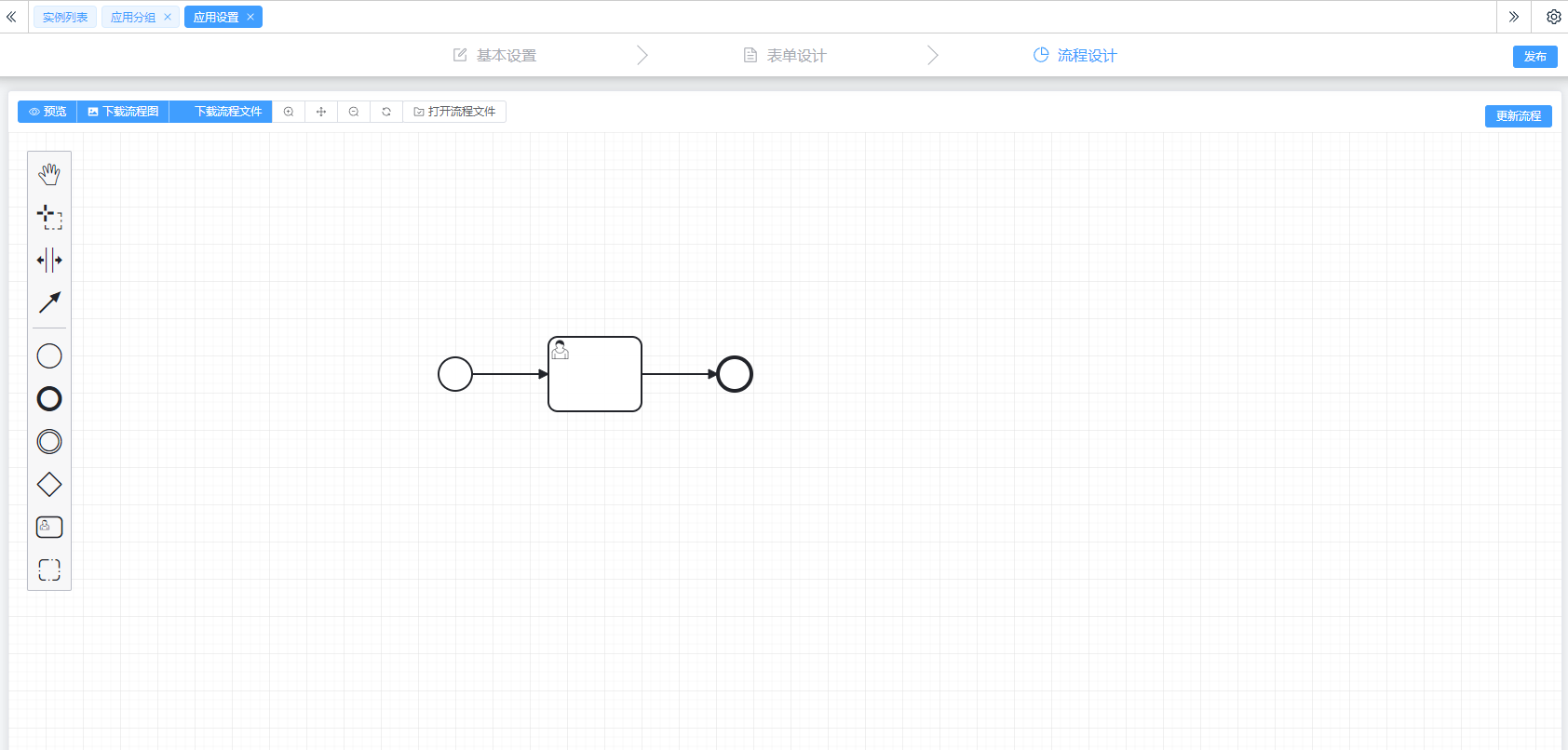Go to the 基本设置 step
The height and width of the screenshot is (750, 1568).
pos(495,55)
